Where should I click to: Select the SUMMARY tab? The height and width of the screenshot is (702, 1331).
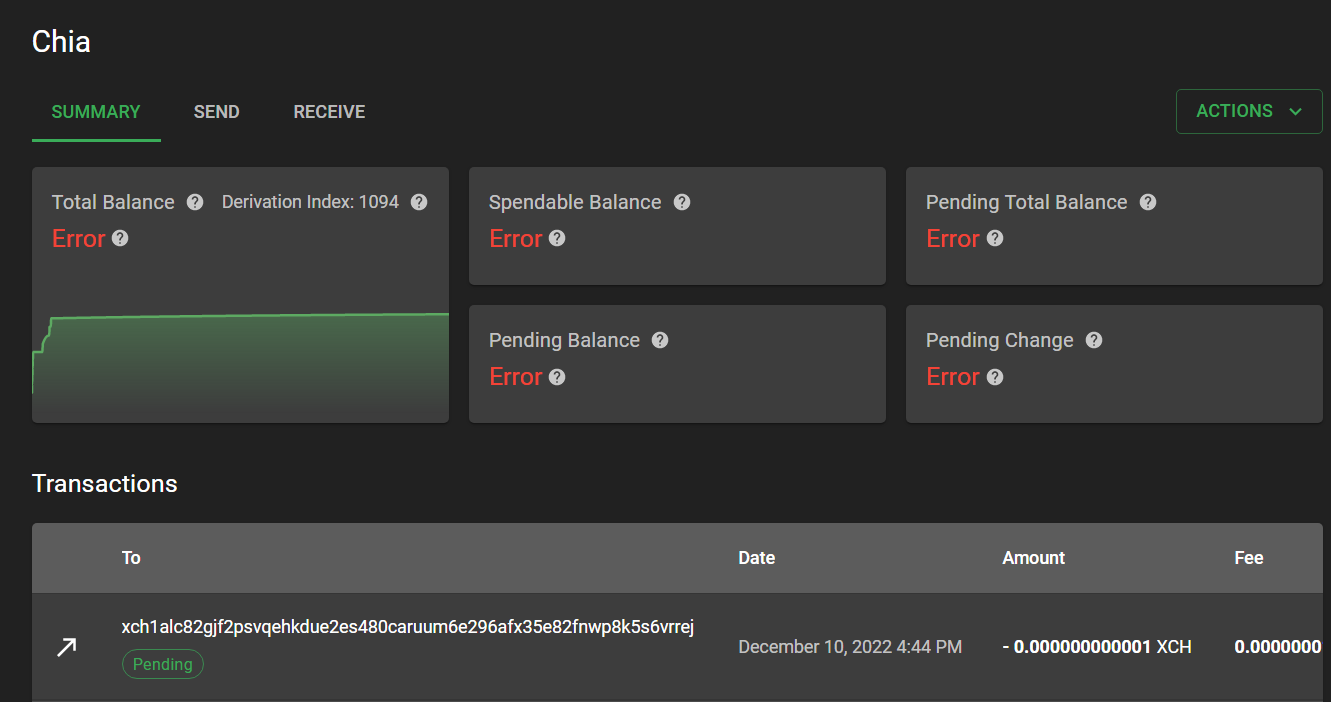pos(95,111)
